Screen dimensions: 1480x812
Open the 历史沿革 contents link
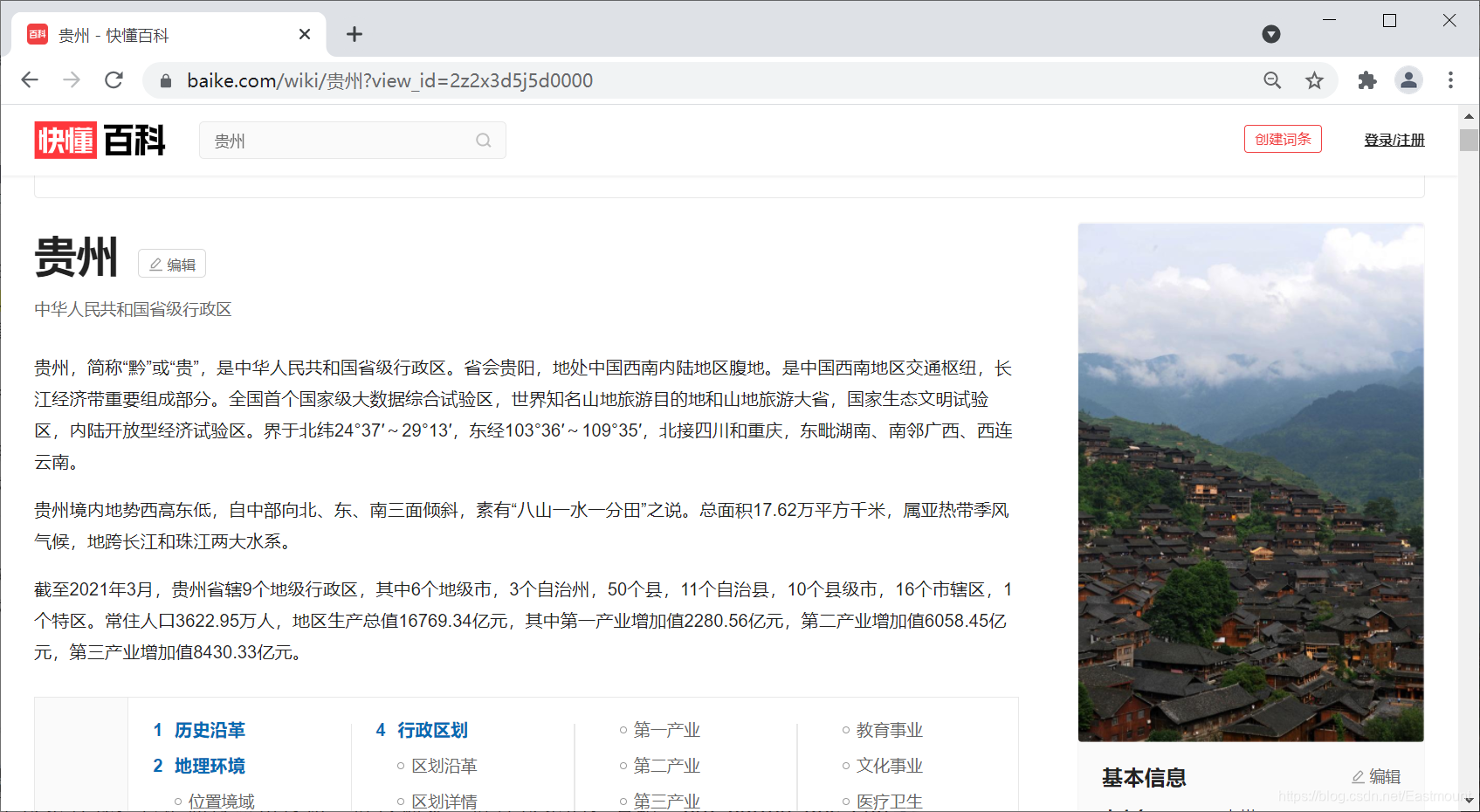[209, 730]
